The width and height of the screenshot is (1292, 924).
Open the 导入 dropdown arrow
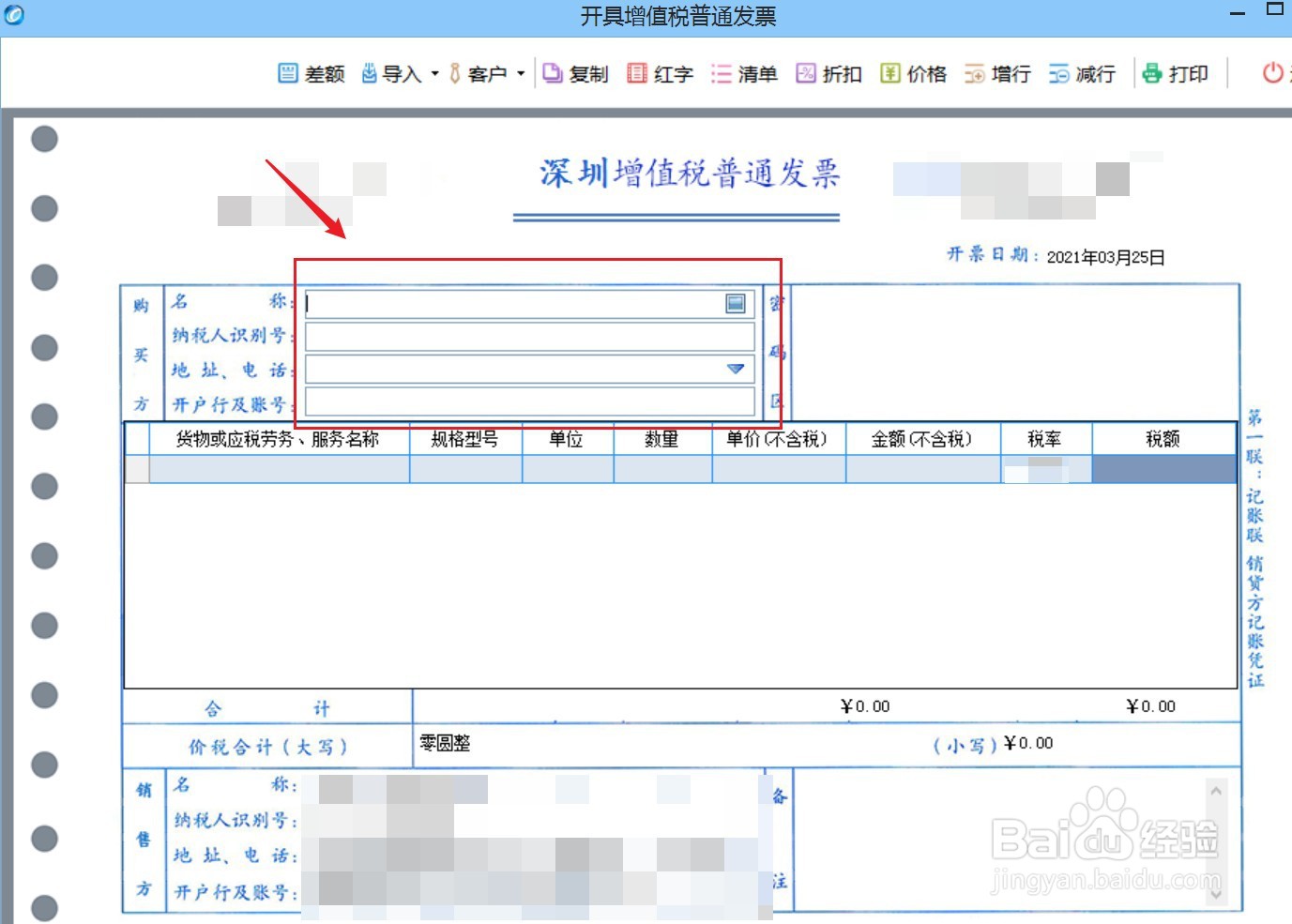point(433,73)
